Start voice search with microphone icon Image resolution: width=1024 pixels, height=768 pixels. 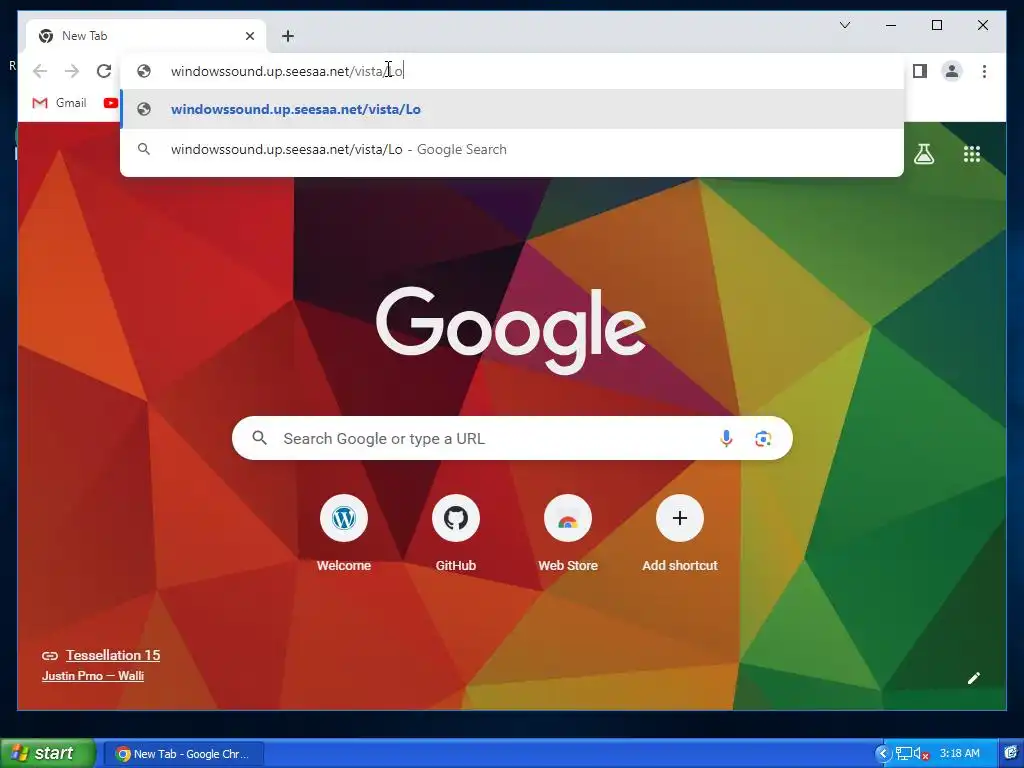[726, 438]
